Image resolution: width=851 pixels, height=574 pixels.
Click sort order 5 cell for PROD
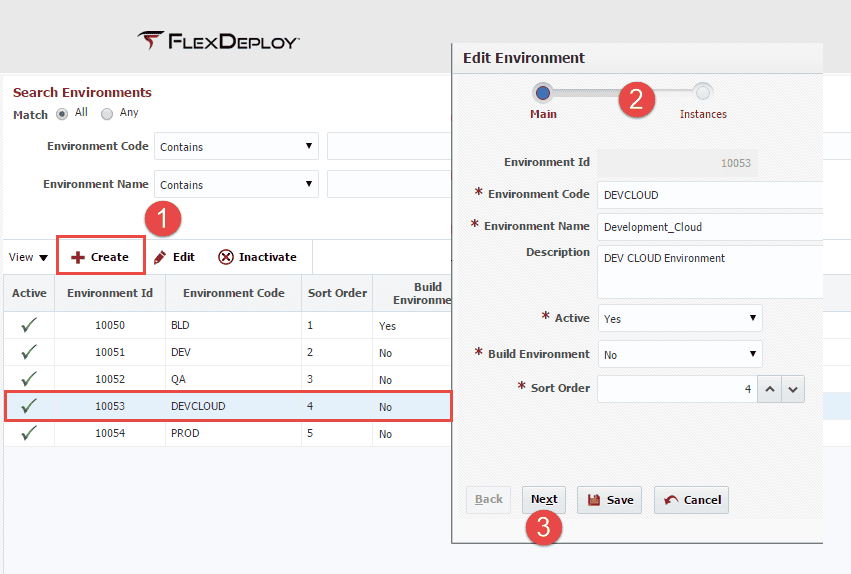point(337,433)
